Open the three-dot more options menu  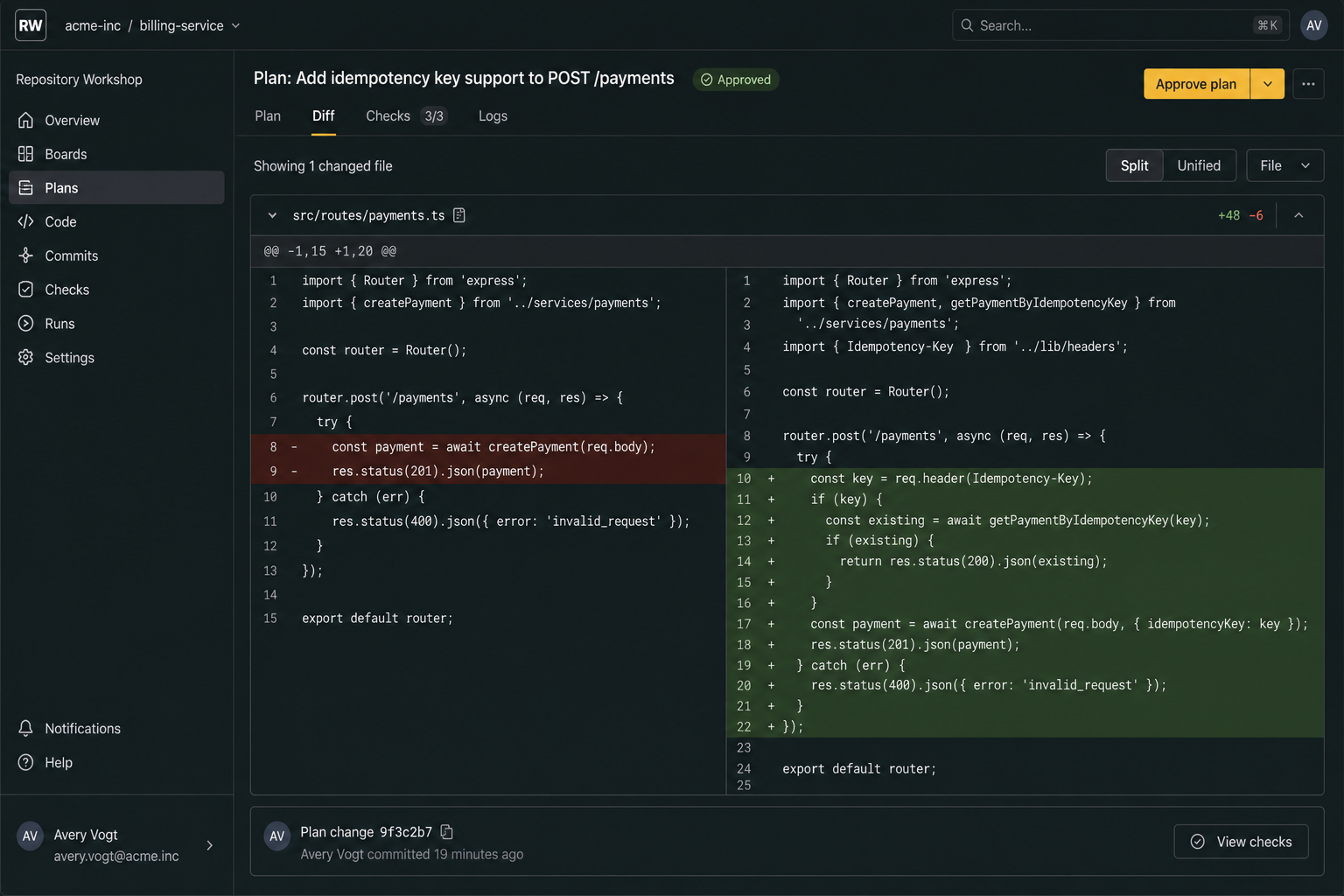tap(1308, 84)
